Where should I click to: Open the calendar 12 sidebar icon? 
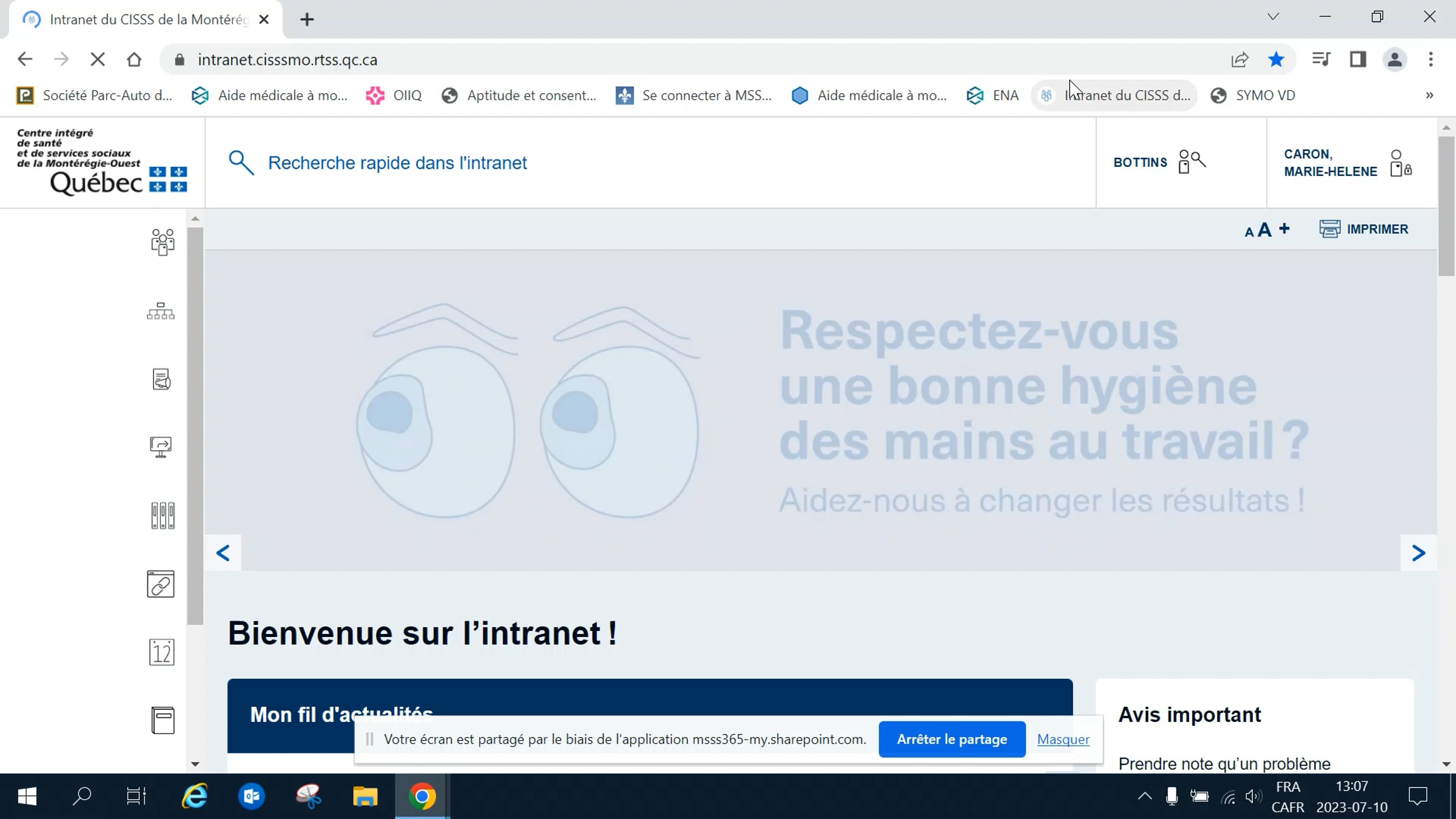(161, 652)
